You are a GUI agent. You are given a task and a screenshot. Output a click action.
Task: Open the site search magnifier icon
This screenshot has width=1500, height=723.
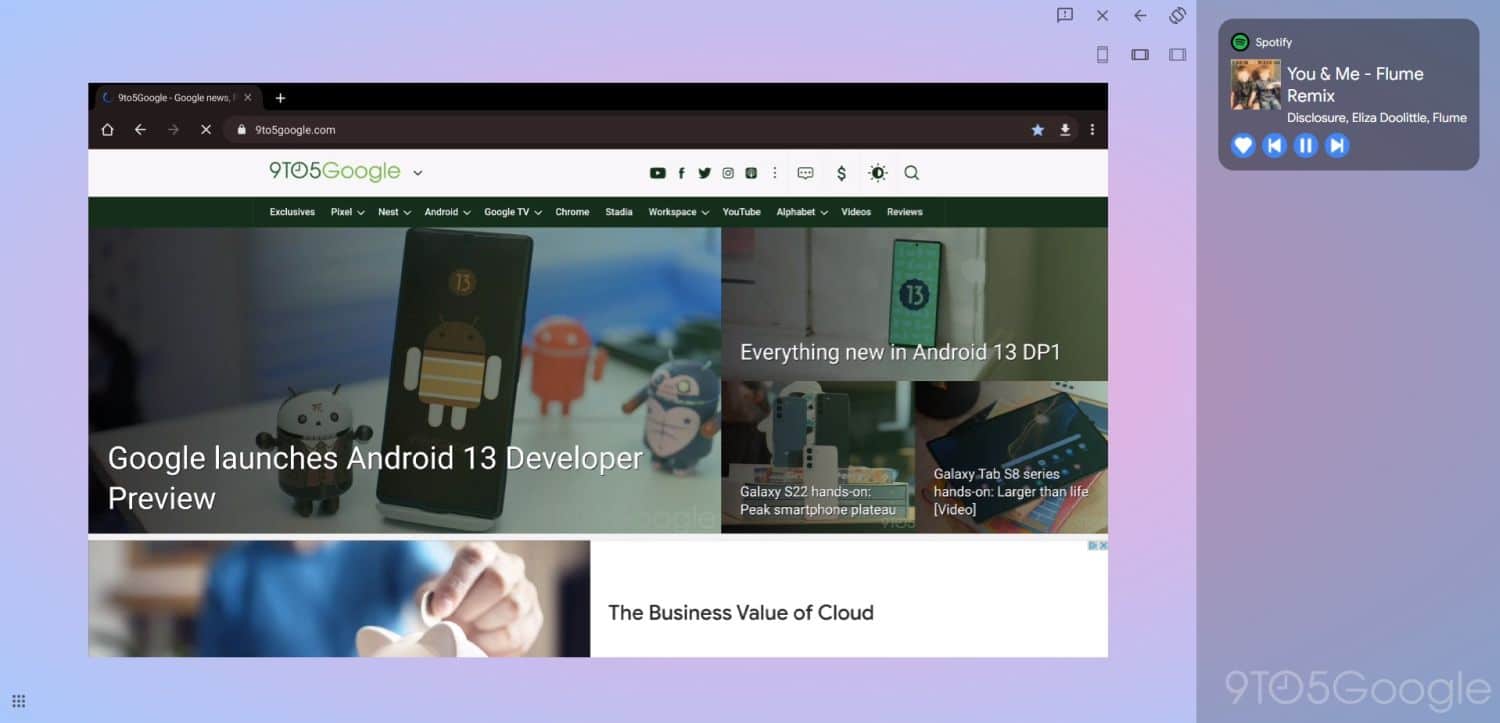911,173
